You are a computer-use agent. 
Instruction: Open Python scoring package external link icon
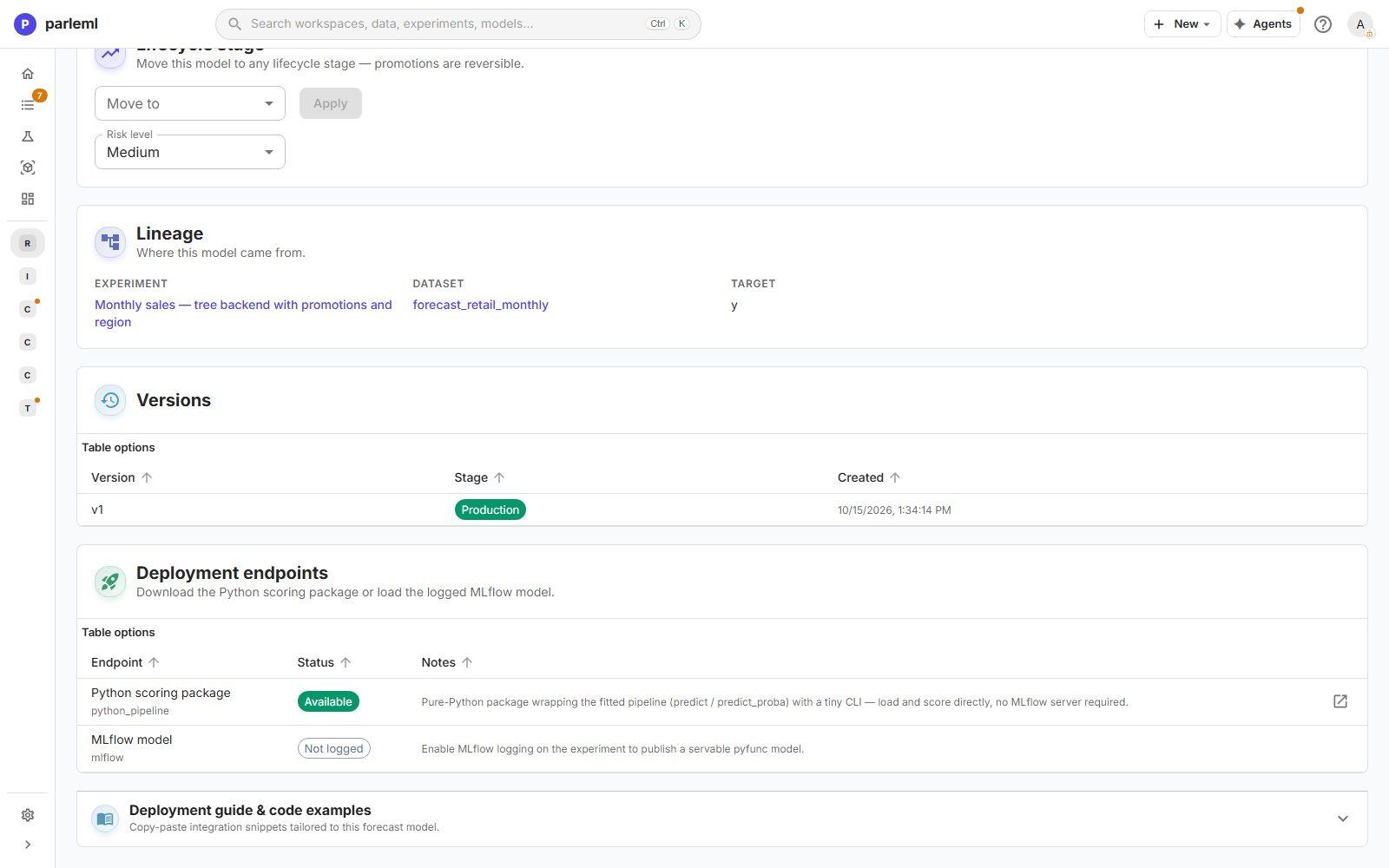pyautogui.click(x=1340, y=701)
